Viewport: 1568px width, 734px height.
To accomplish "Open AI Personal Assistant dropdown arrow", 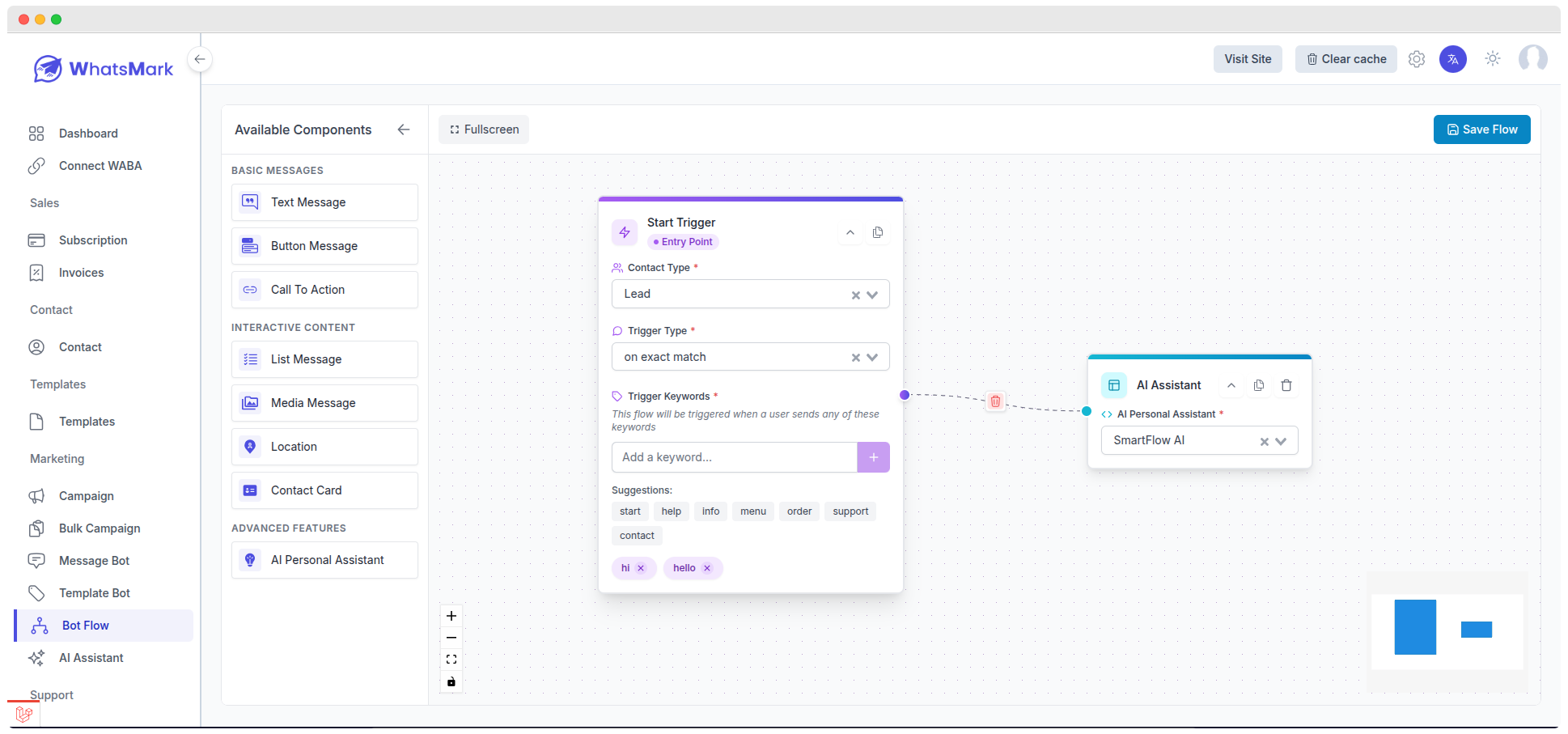I will 1281,442.
